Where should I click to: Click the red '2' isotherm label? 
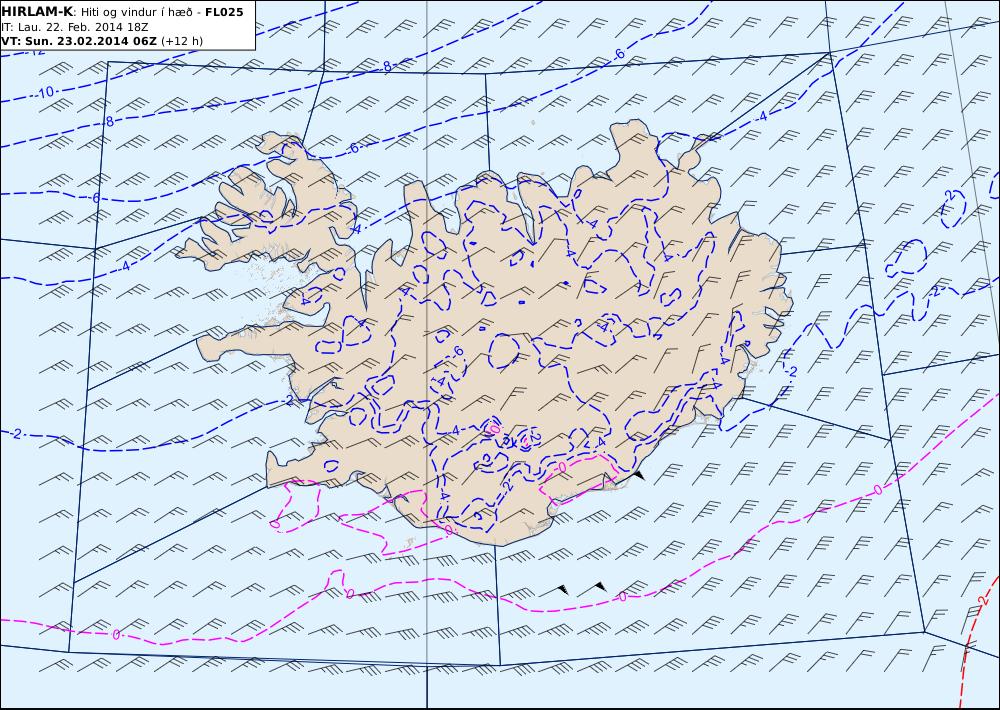pyautogui.click(x=983, y=601)
